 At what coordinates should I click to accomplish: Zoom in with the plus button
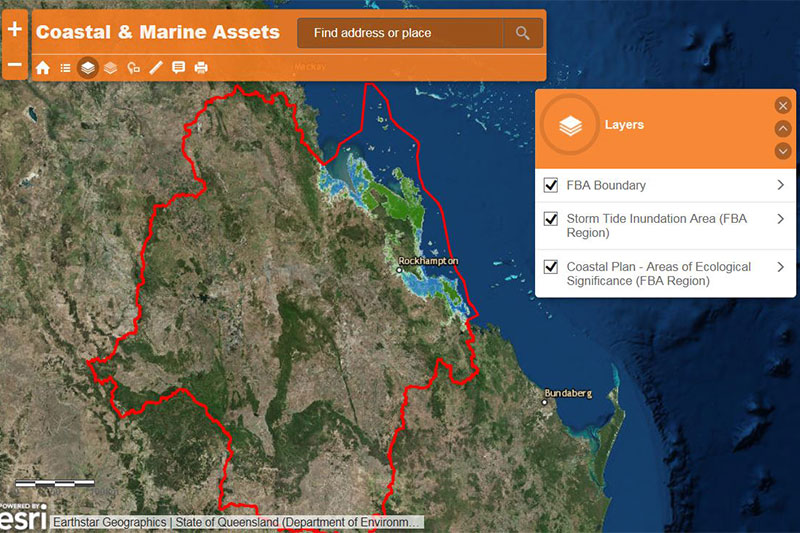click(14, 30)
